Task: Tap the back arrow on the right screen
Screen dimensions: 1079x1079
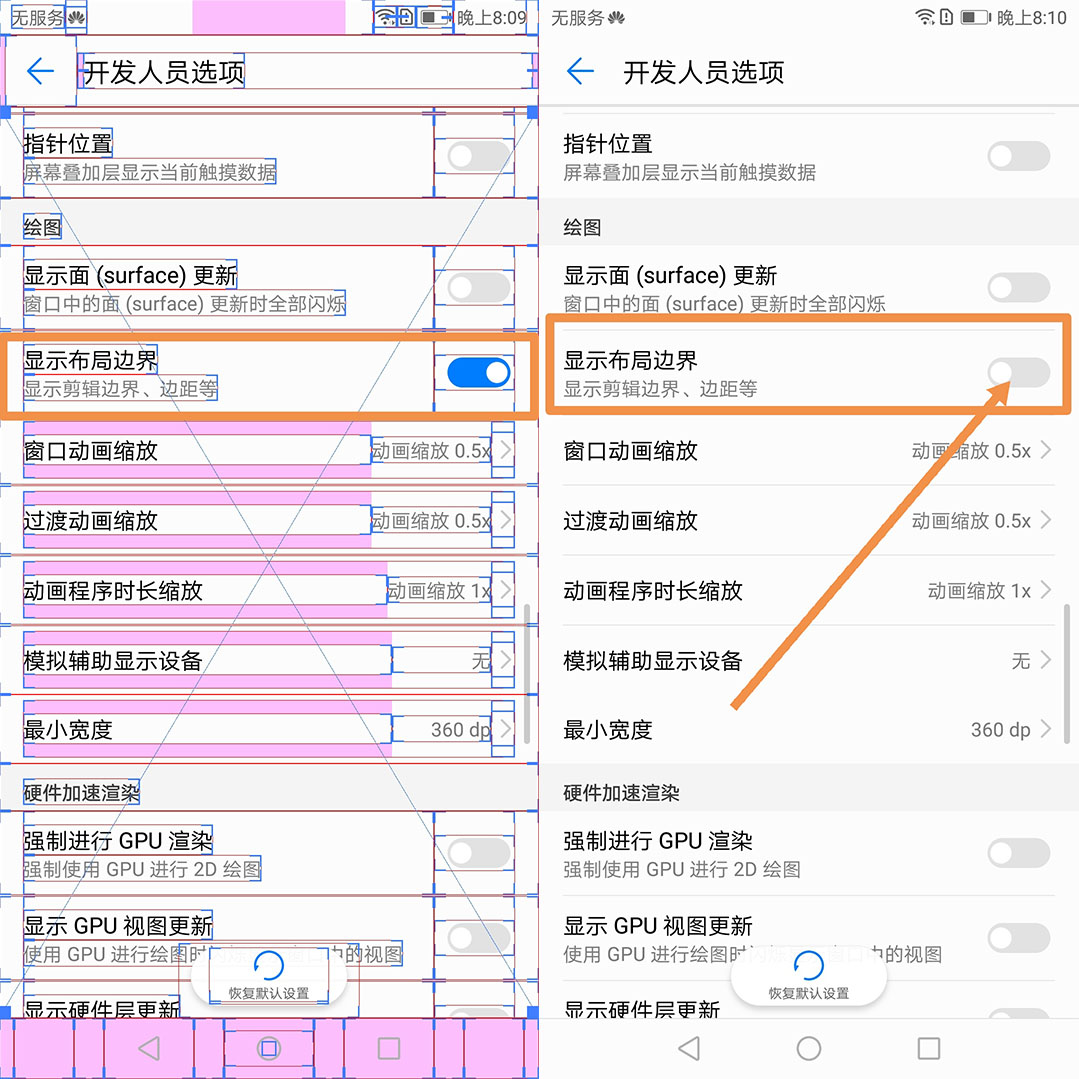Action: (x=580, y=71)
